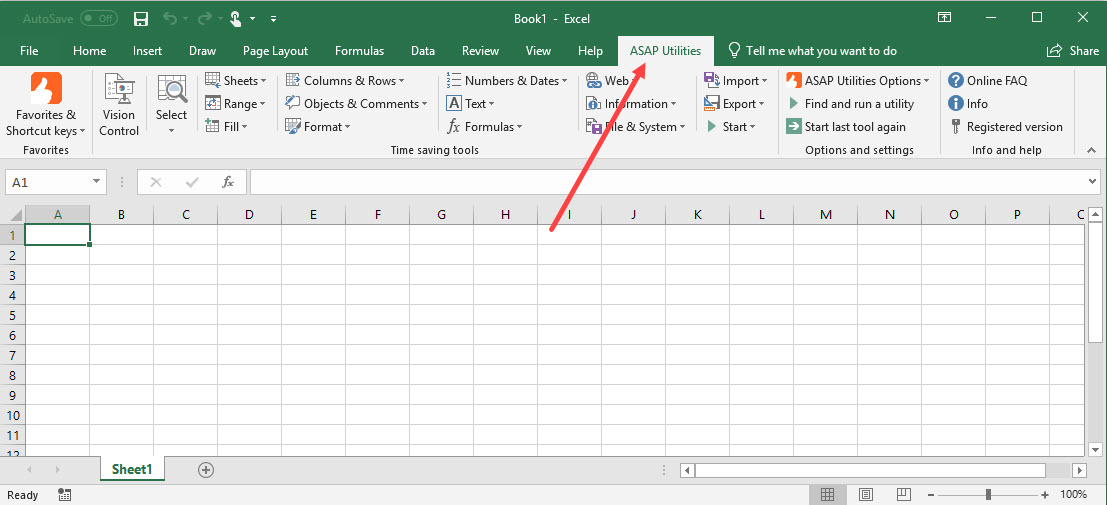Click Tell me what you want to do
This screenshot has width=1107, height=505.
coord(812,51)
